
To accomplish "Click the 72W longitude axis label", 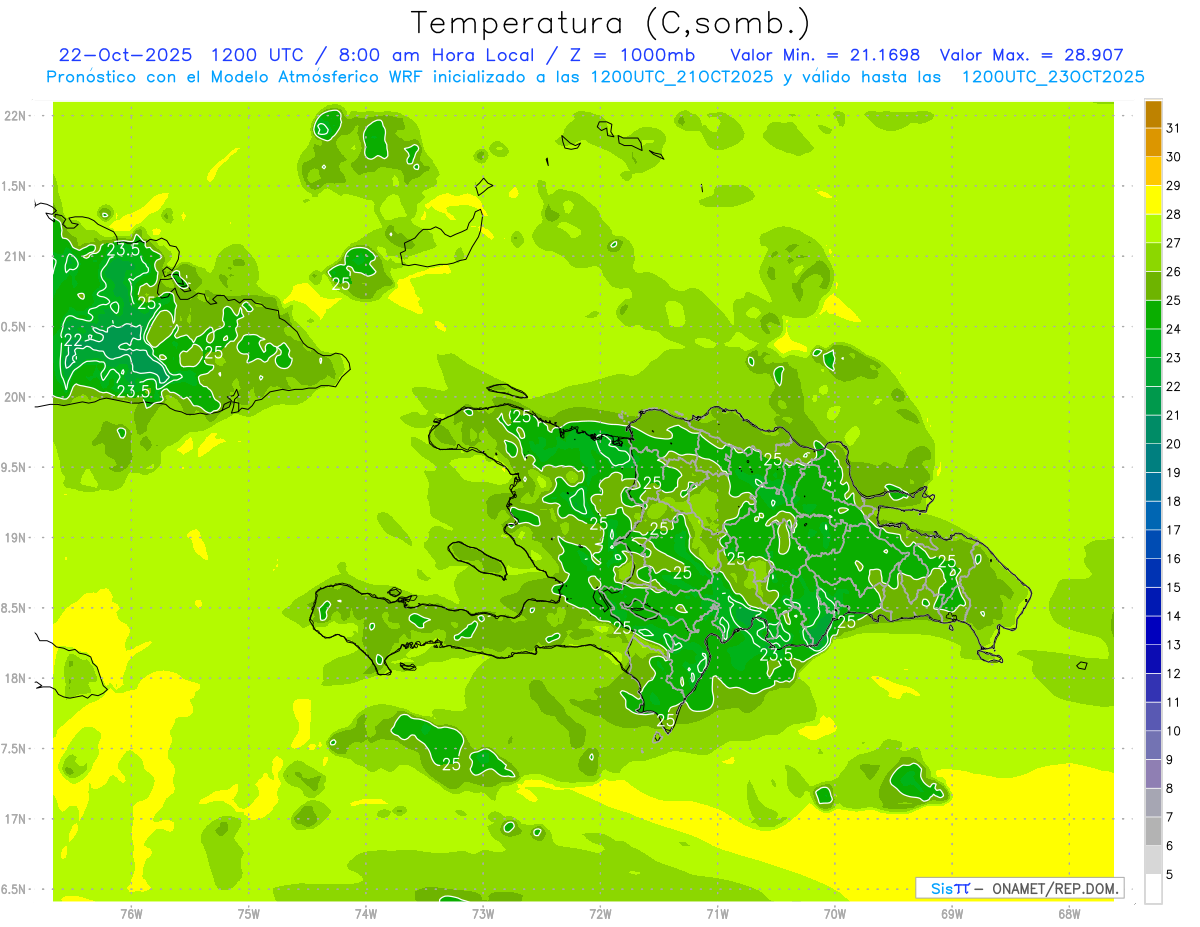I will pos(600,913).
